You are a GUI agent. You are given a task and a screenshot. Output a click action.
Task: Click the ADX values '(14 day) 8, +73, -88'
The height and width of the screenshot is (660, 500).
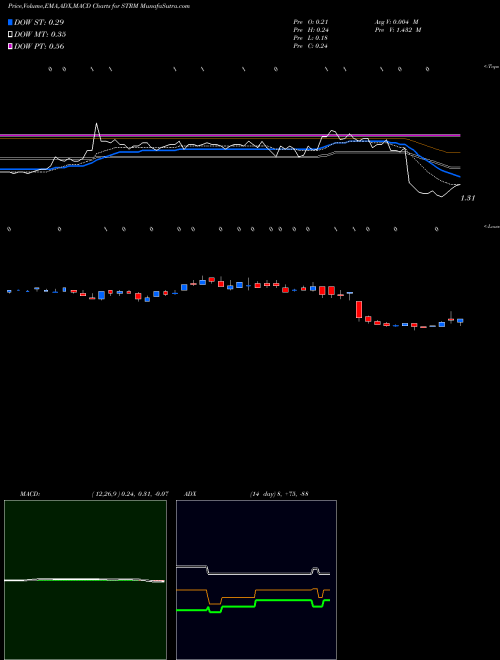pyautogui.click(x=279, y=494)
